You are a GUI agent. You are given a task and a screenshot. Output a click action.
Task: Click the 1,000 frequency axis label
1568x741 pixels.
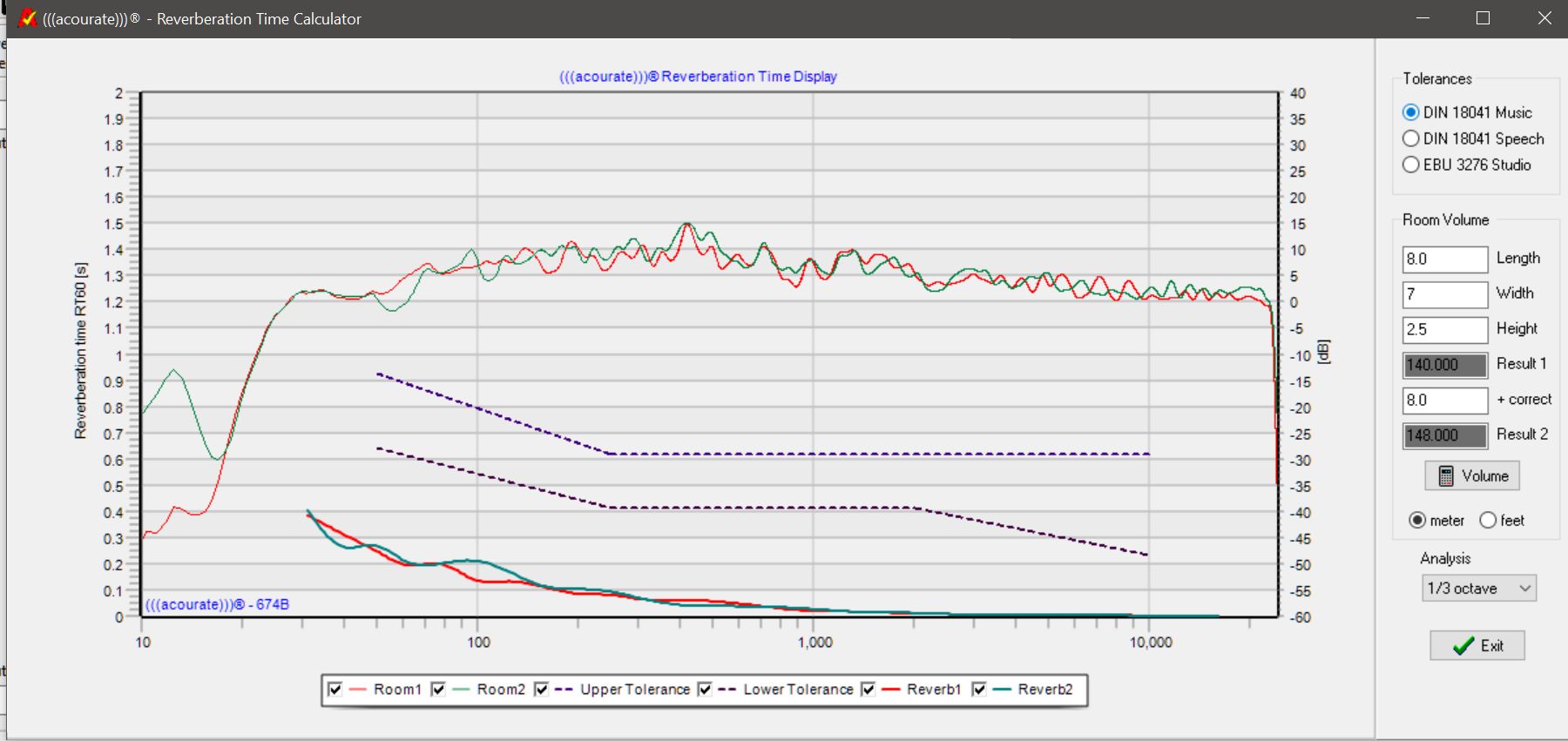coord(815,643)
